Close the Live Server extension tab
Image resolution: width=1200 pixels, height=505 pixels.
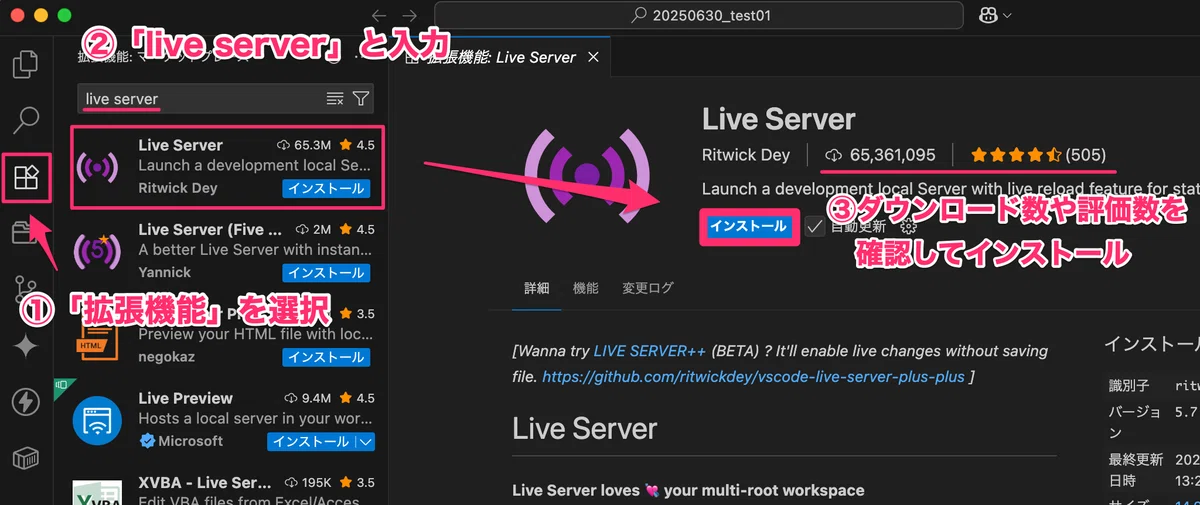click(x=593, y=57)
